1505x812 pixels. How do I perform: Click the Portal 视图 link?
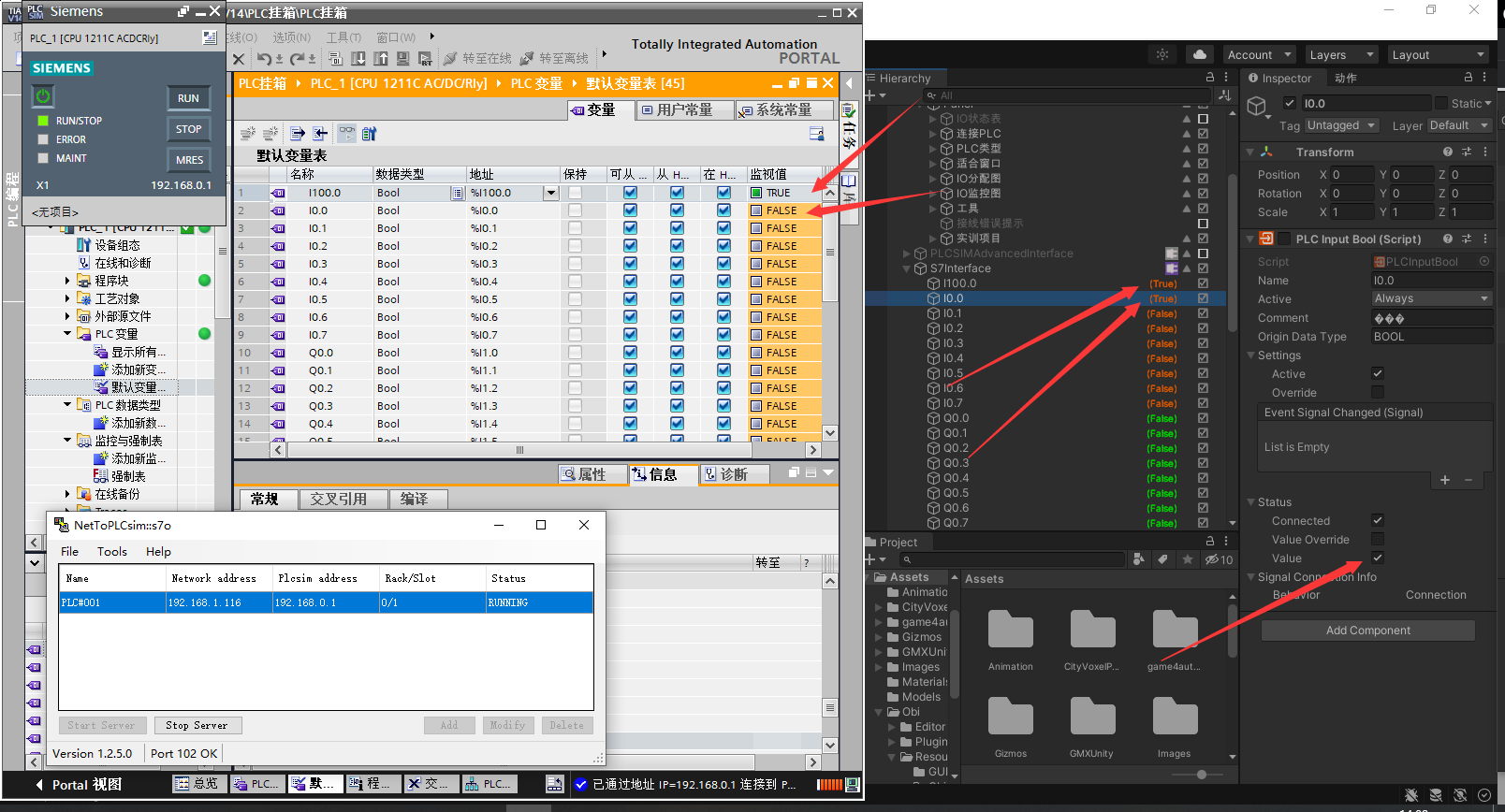(87, 785)
